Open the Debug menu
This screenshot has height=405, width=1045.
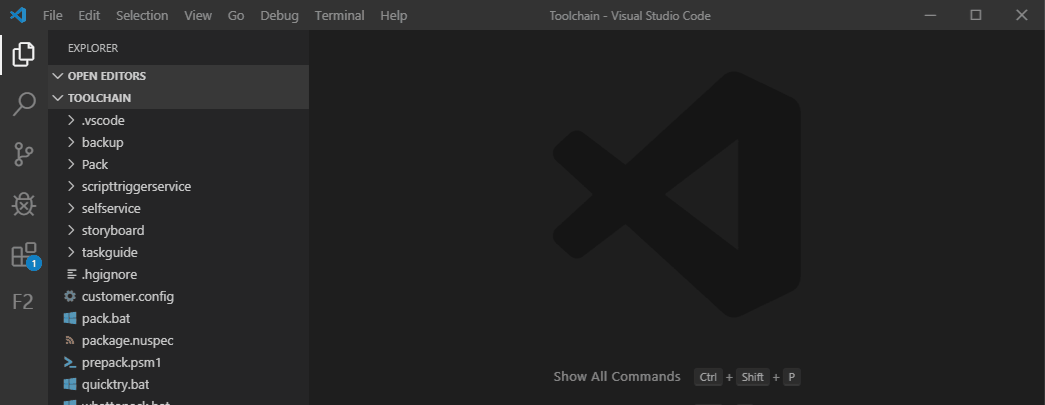coord(279,15)
